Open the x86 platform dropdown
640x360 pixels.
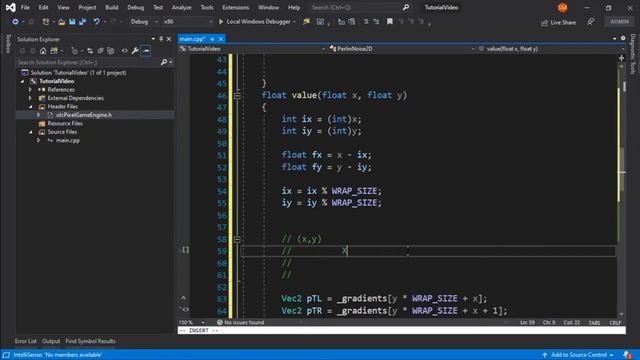(x=187, y=22)
